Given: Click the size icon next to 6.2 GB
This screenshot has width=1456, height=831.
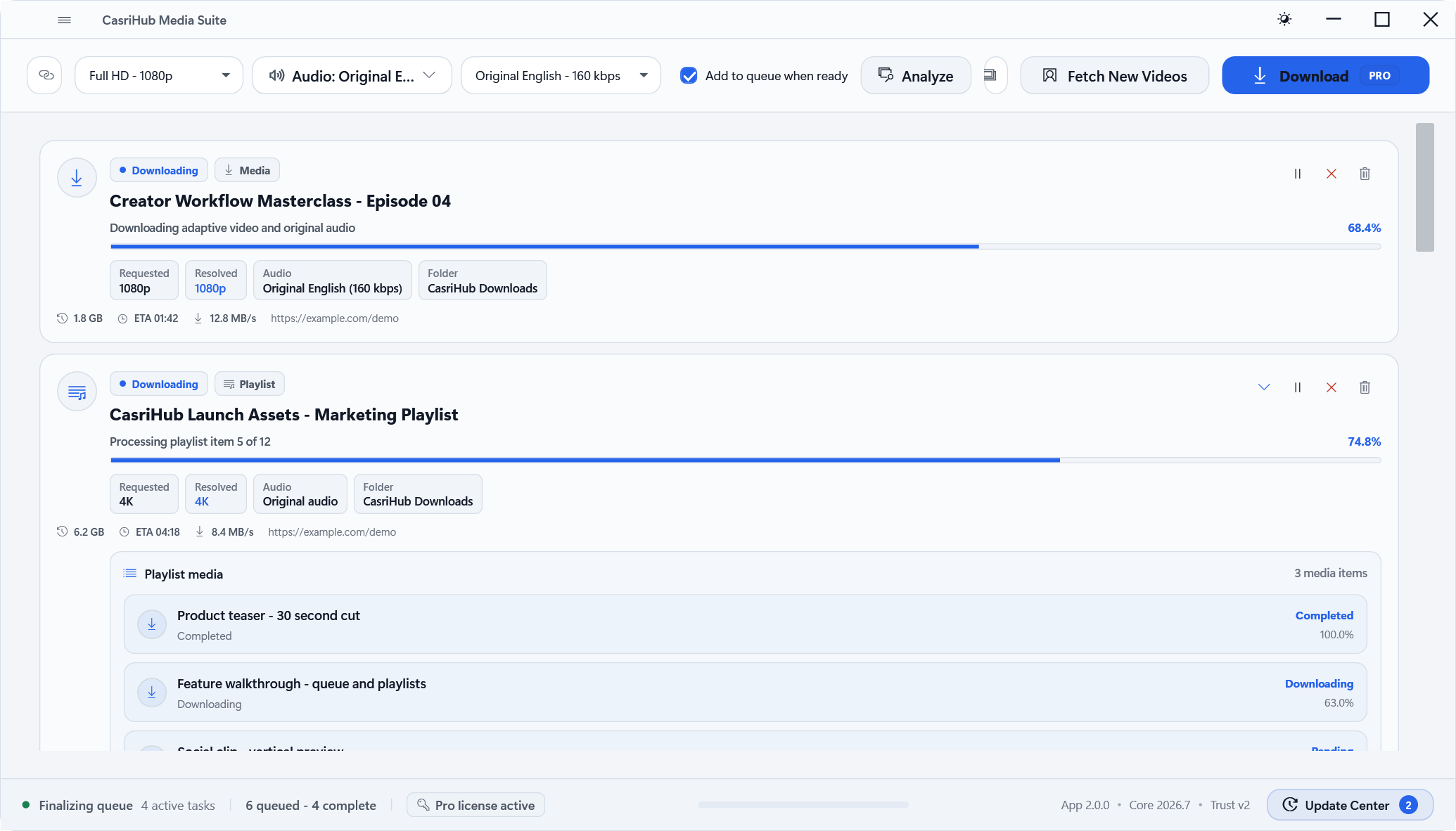Looking at the screenshot, I should pos(63,532).
